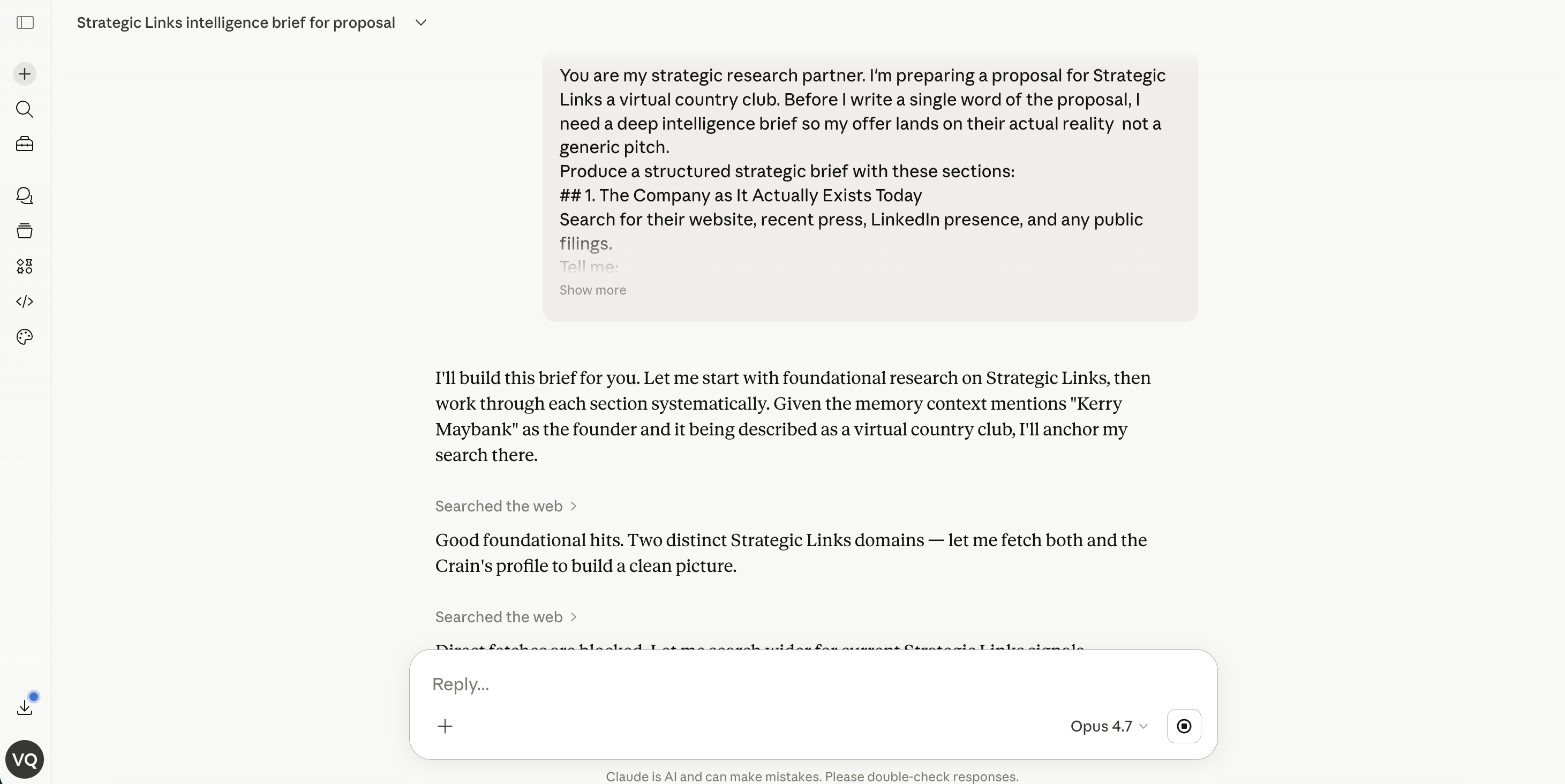The width and height of the screenshot is (1565, 784).
Task: Open the palette design icon
Action: tap(25, 337)
